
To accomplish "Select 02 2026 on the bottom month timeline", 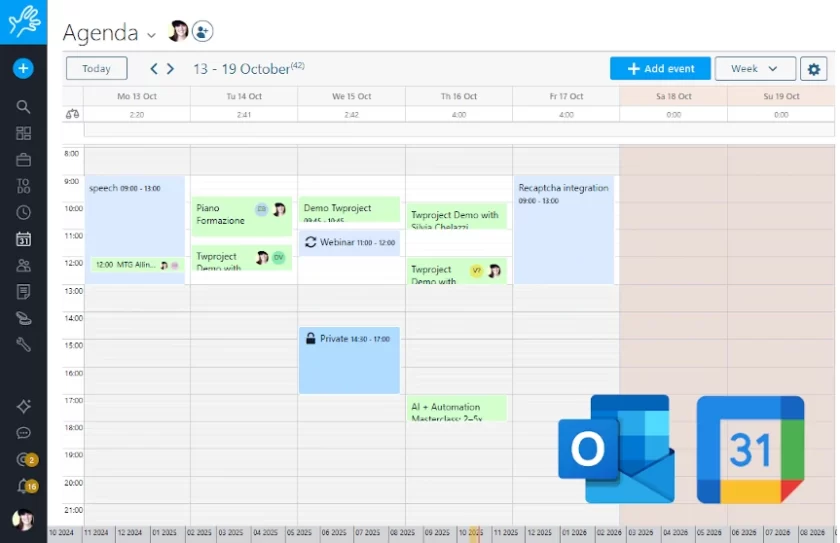I will click(610, 534).
